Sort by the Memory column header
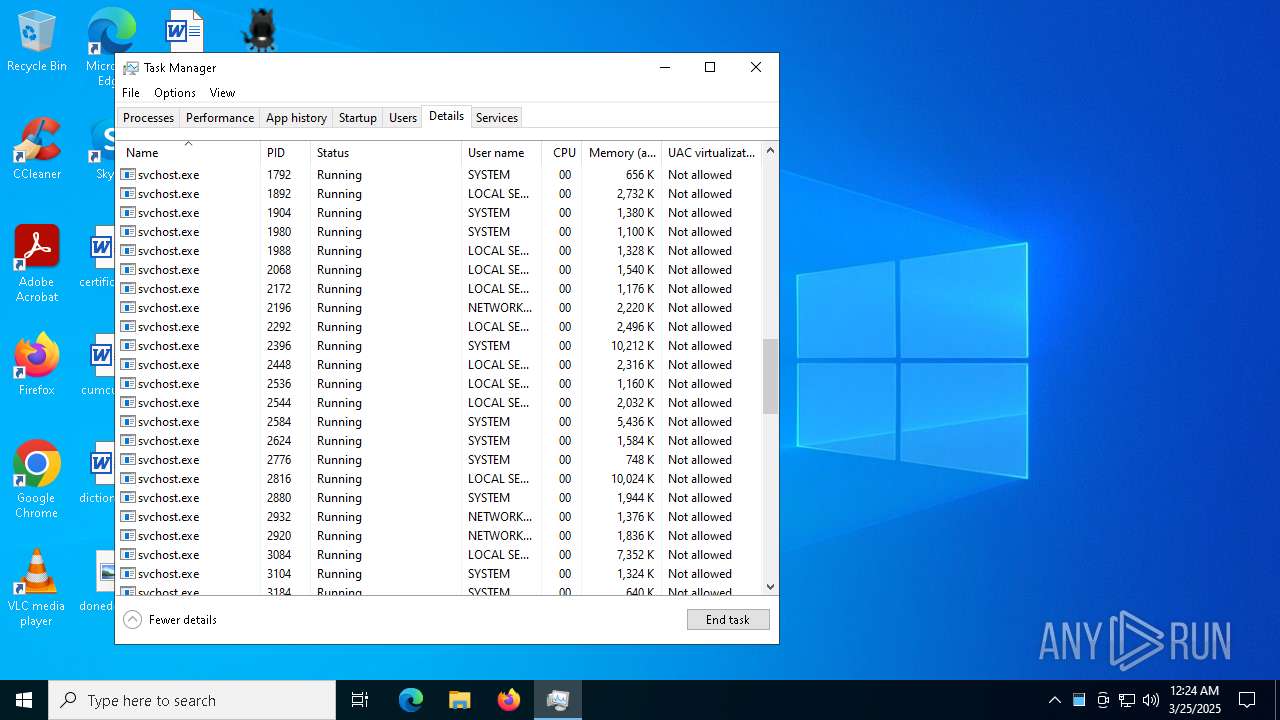Viewport: 1280px width, 720px height. point(621,153)
